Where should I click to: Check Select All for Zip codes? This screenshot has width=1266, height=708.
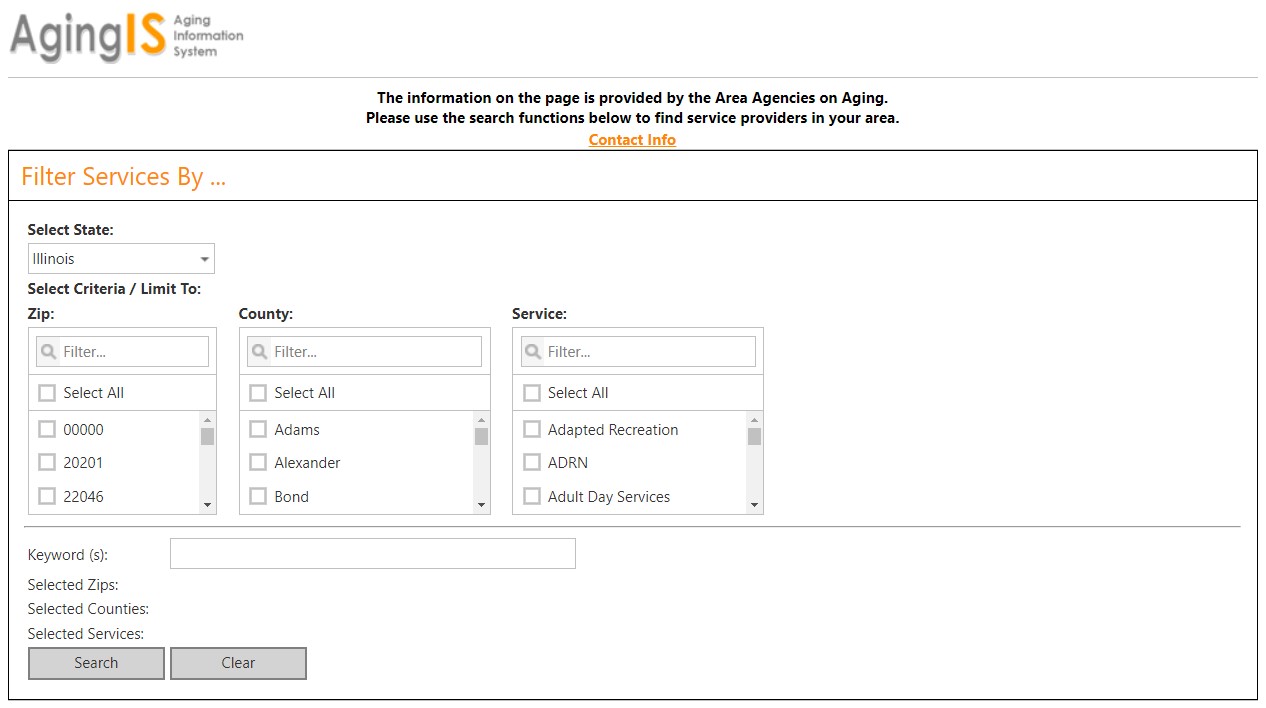coord(47,393)
